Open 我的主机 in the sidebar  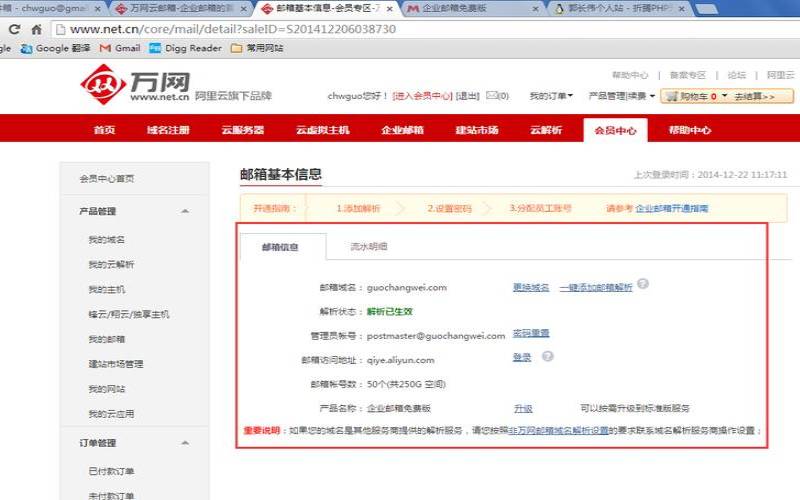pos(107,289)
